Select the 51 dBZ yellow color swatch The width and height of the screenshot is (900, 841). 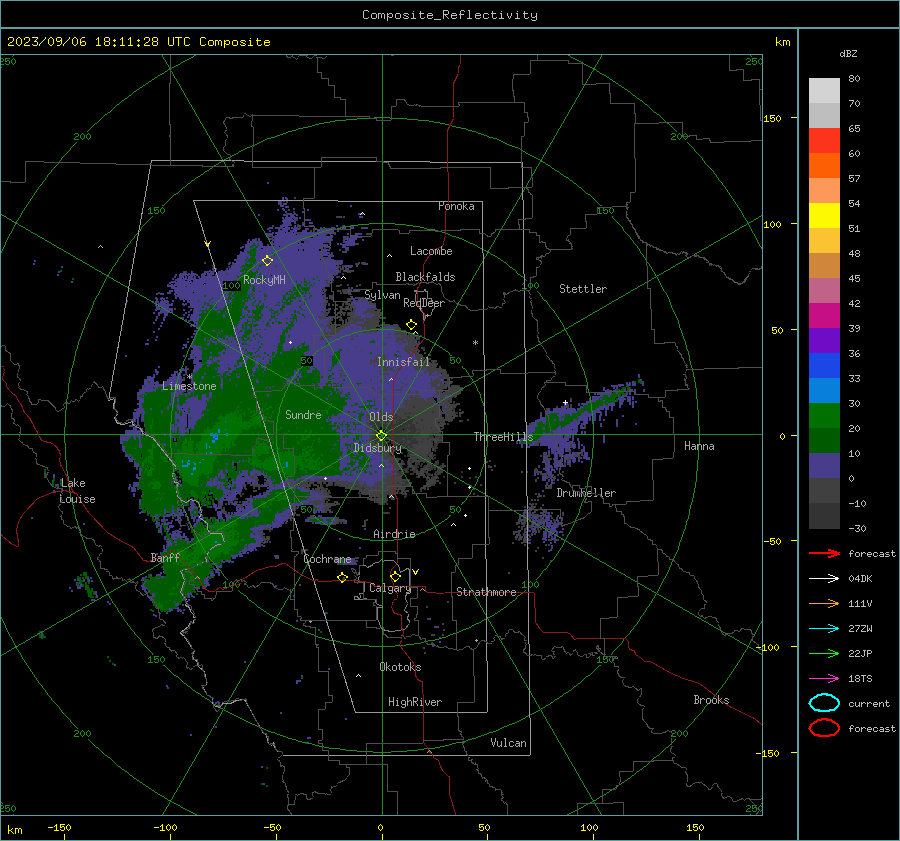pyautogui.click(x=824, y=216)
